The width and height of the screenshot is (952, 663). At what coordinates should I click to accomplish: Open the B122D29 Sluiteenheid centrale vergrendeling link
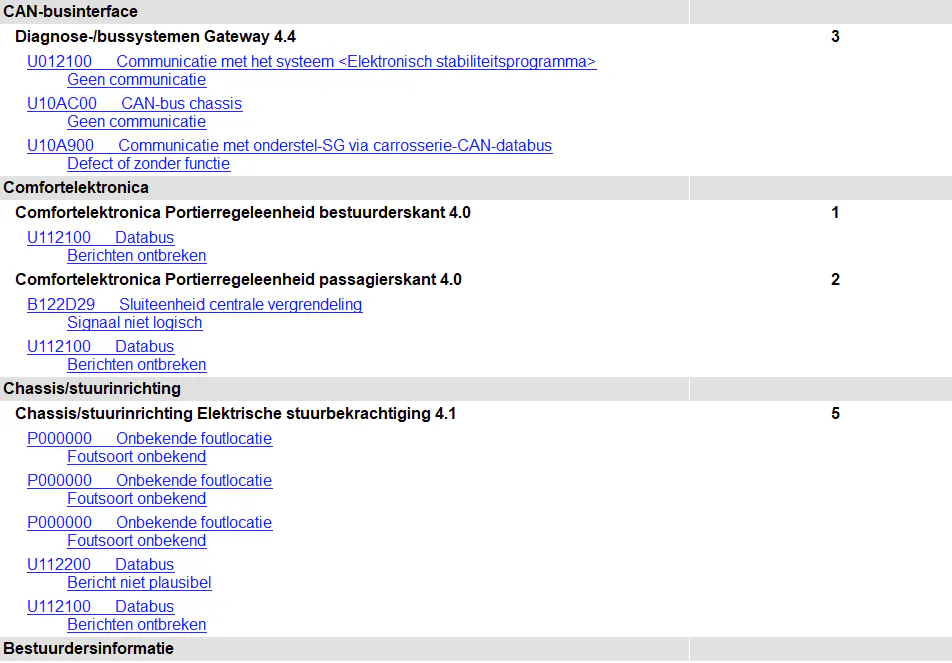(194, 305)
